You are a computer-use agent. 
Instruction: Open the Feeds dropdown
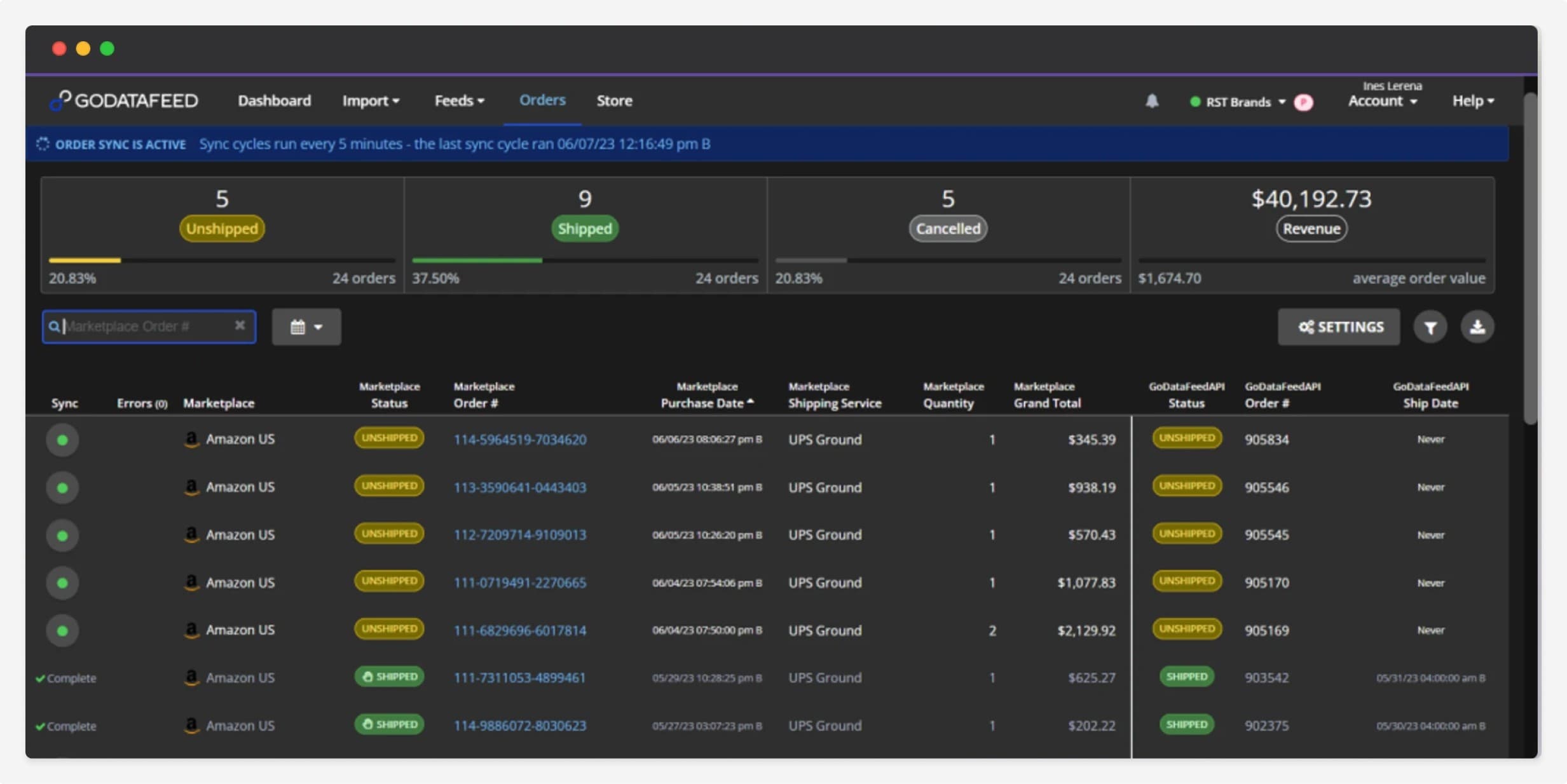[x=459, y=100]
